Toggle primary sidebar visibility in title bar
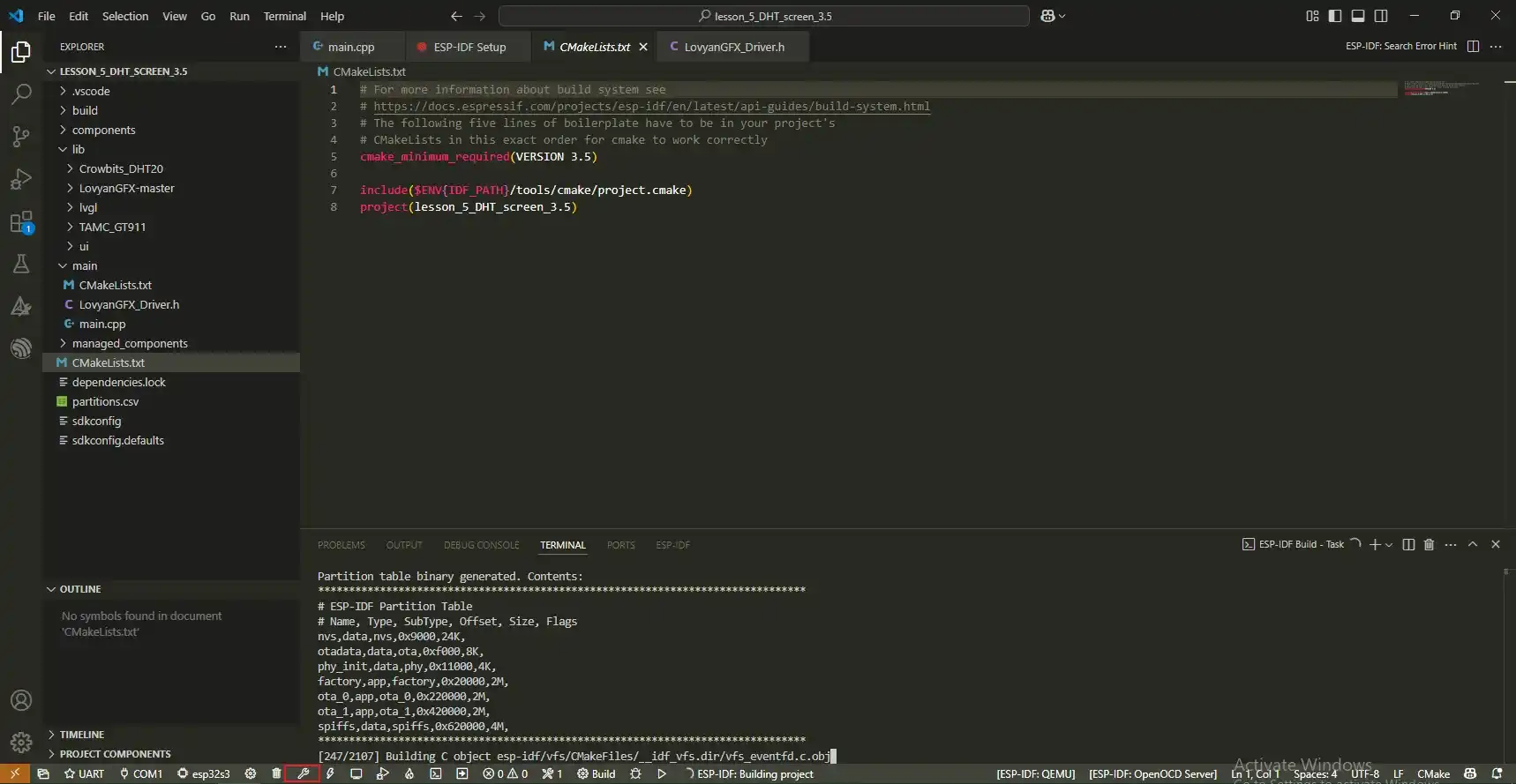The image size is (1516, 784). pyautogui.click(x=1335, y=16)
